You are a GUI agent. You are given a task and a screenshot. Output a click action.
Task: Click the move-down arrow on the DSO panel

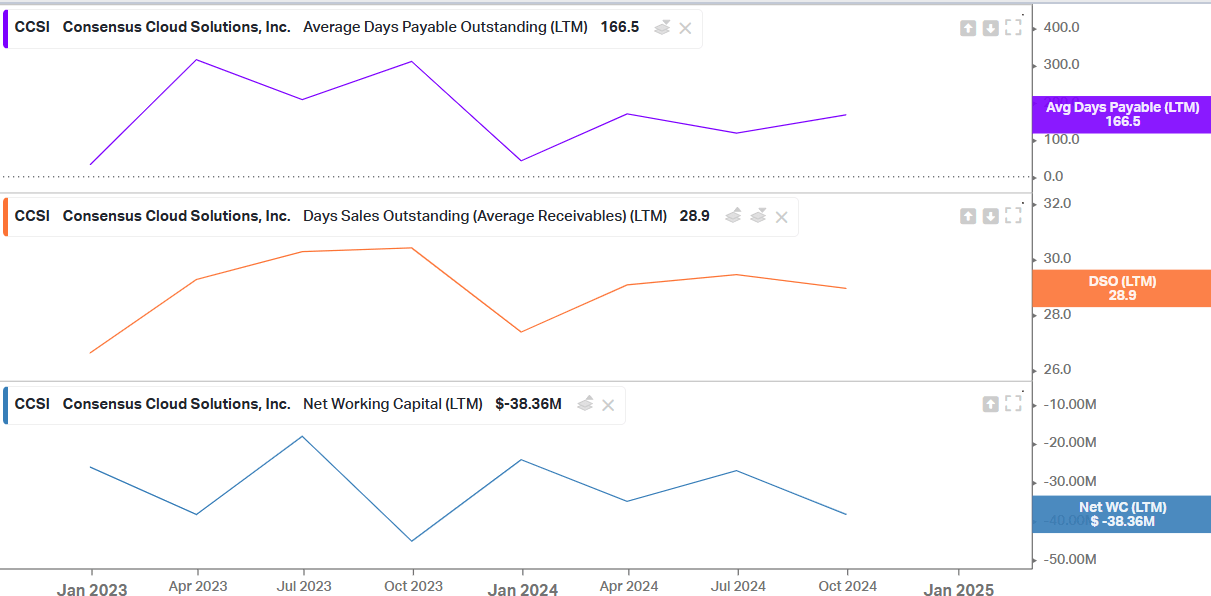pos(989,216)
